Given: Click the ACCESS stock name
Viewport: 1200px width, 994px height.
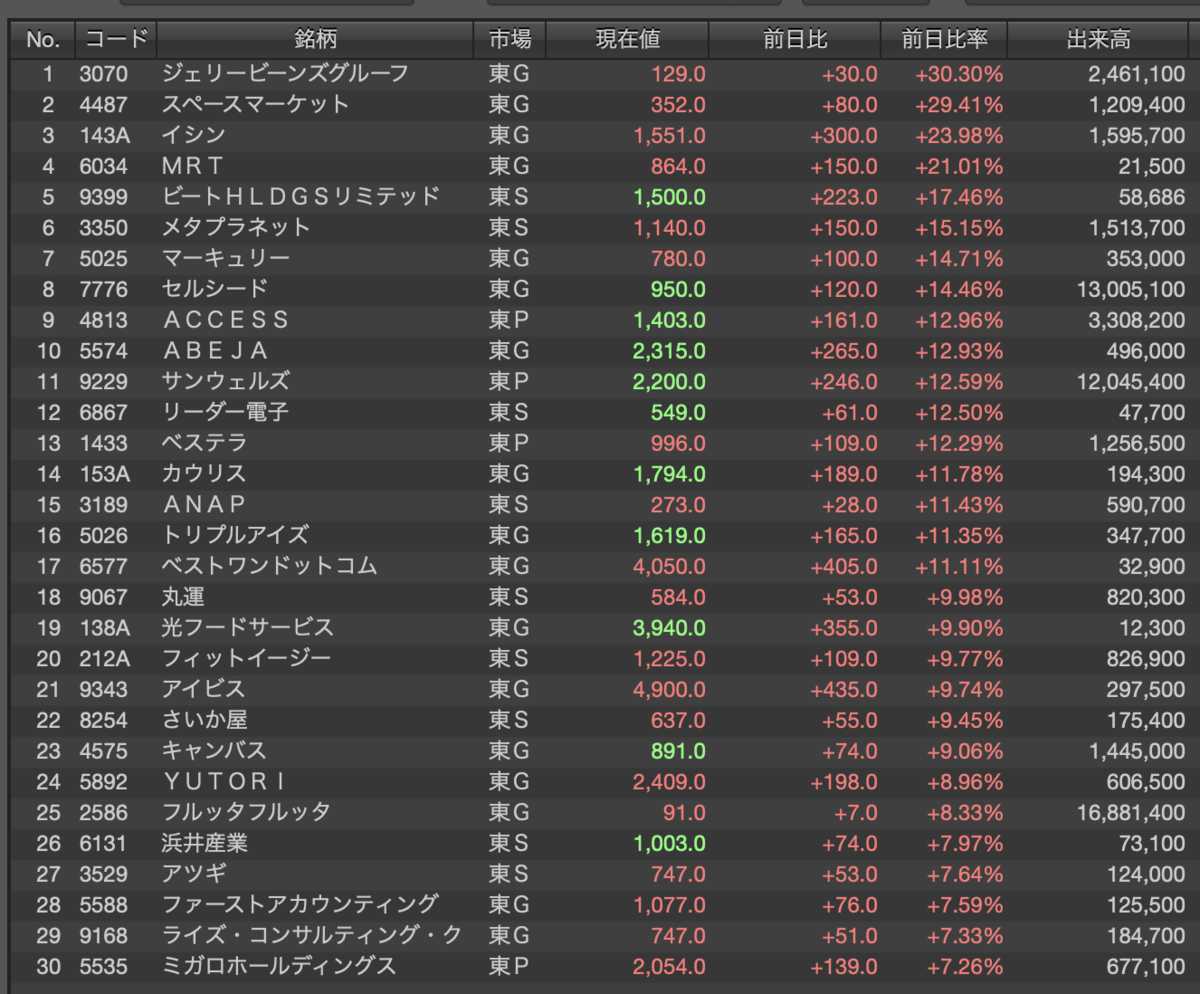Looking at the screenshot, I should pos(225,320).
